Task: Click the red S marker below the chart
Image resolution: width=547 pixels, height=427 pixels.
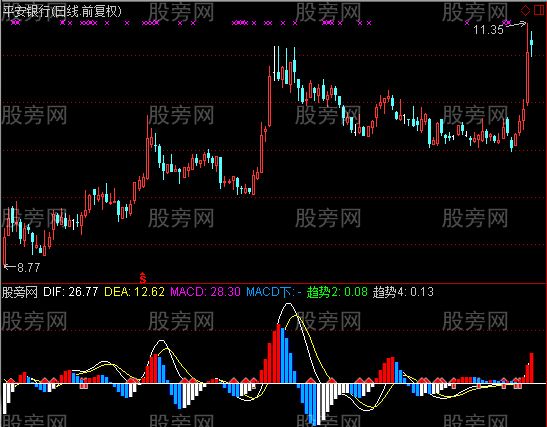Action: (x=143, y=278)
